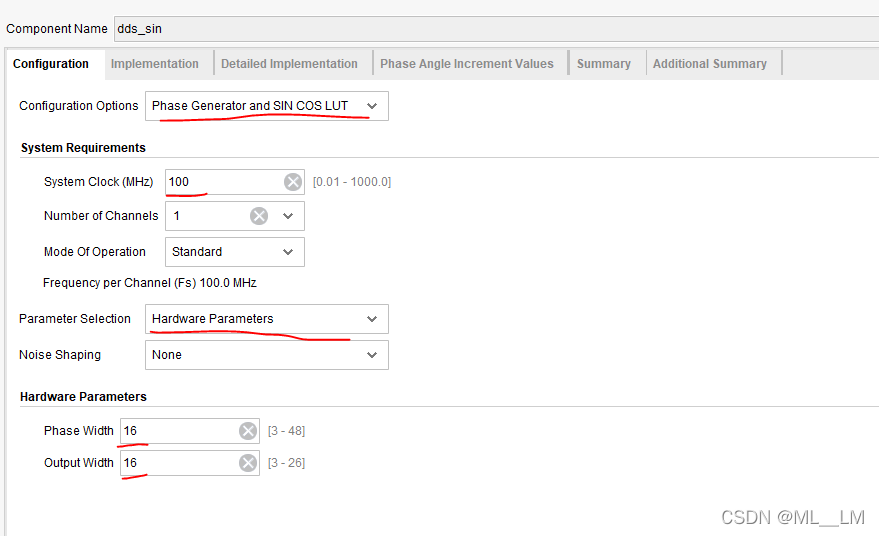Clear the Phase Width field with its X icon
The width and height of the screenshot is (879, 536).
pyautogui.click(x=248, y=431)
